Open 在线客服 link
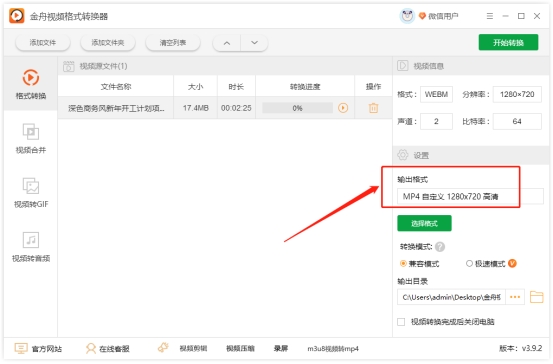The height and width of the screenshot is (364, 553). click(x=114, y=349)
